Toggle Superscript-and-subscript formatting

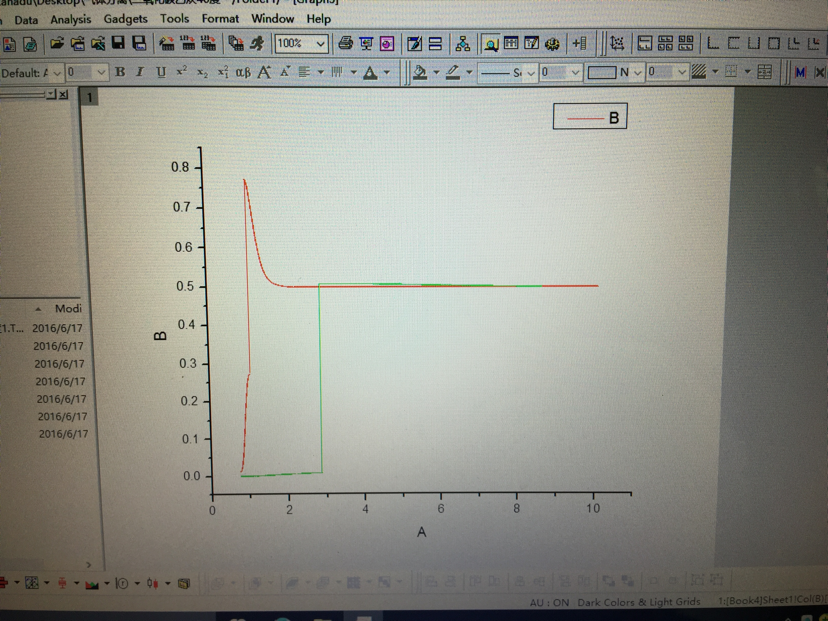(x=223, y=72)
